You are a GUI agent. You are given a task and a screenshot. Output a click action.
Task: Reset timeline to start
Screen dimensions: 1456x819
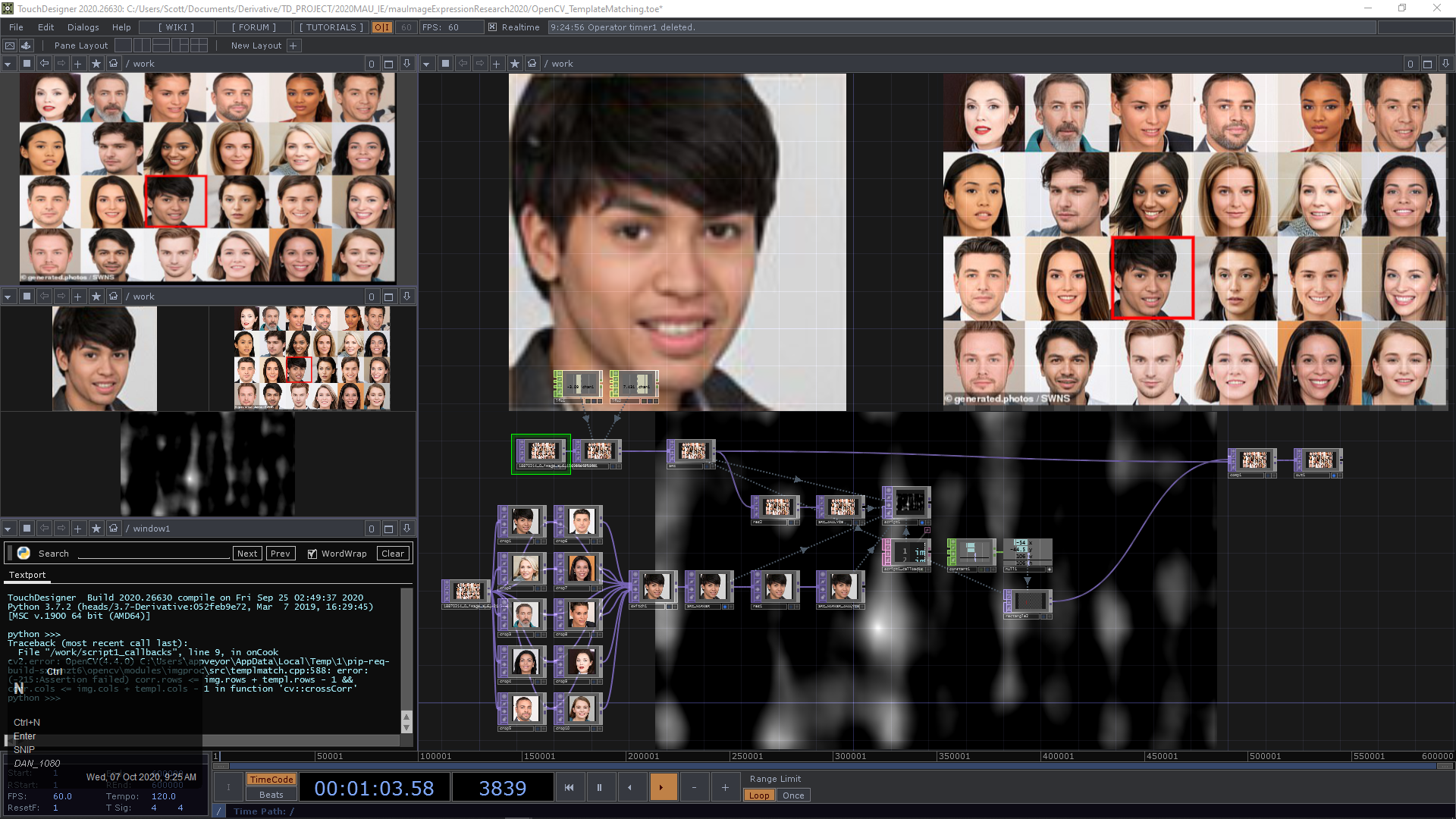pyautogui.click(x=569, y=787)
